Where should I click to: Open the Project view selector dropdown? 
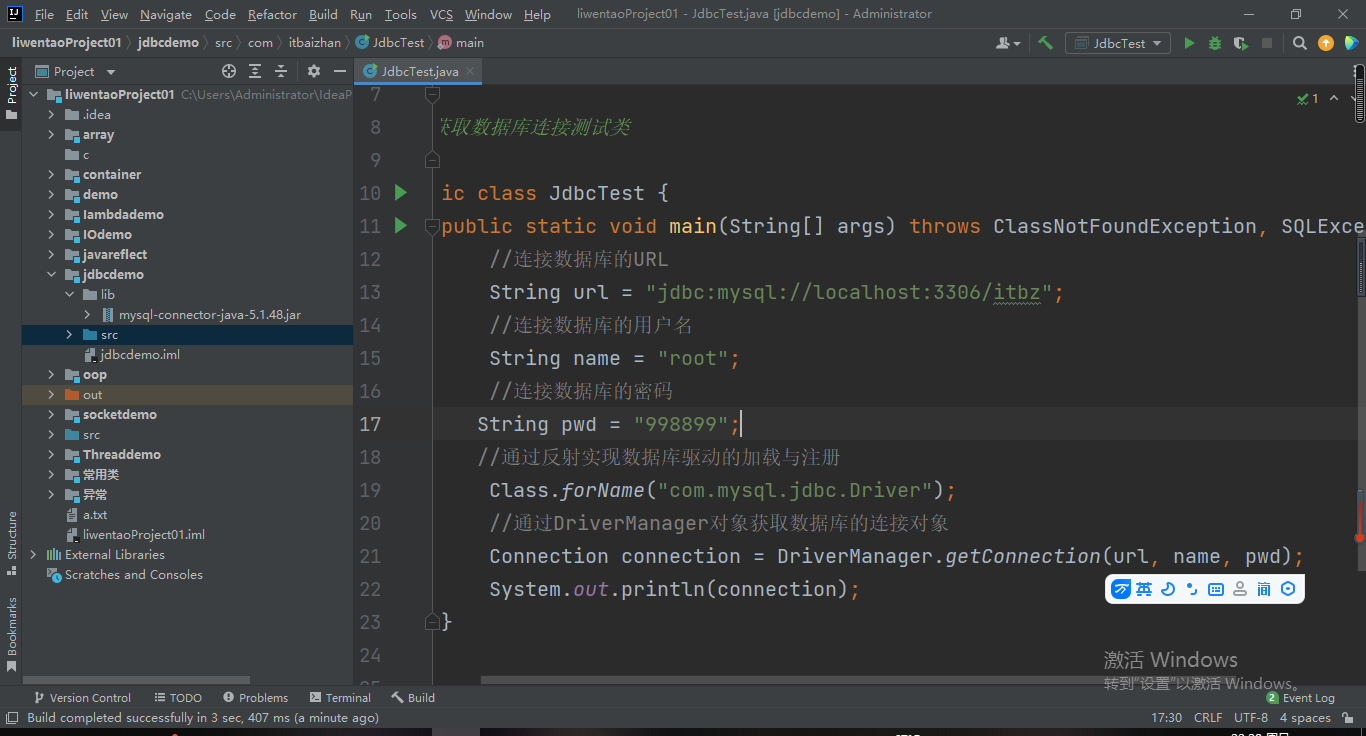[x=75, y=71]
